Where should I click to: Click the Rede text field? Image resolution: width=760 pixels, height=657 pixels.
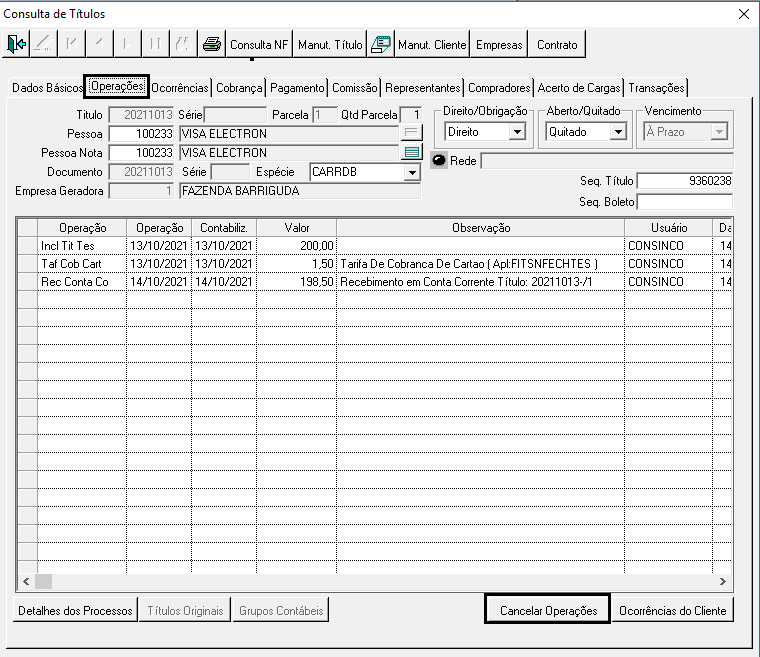[607, 160]
